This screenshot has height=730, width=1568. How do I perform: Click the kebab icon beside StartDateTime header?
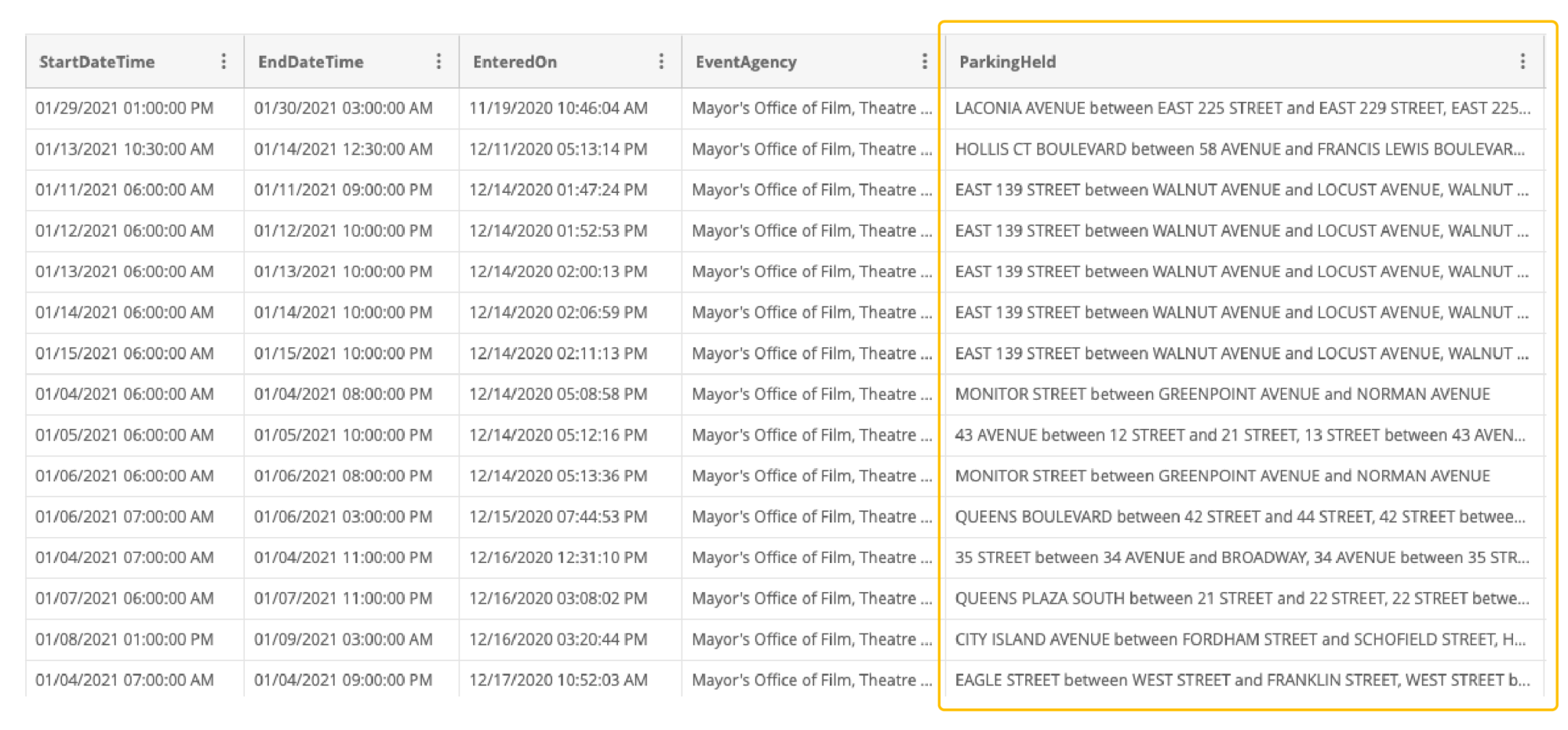(224, 61)
